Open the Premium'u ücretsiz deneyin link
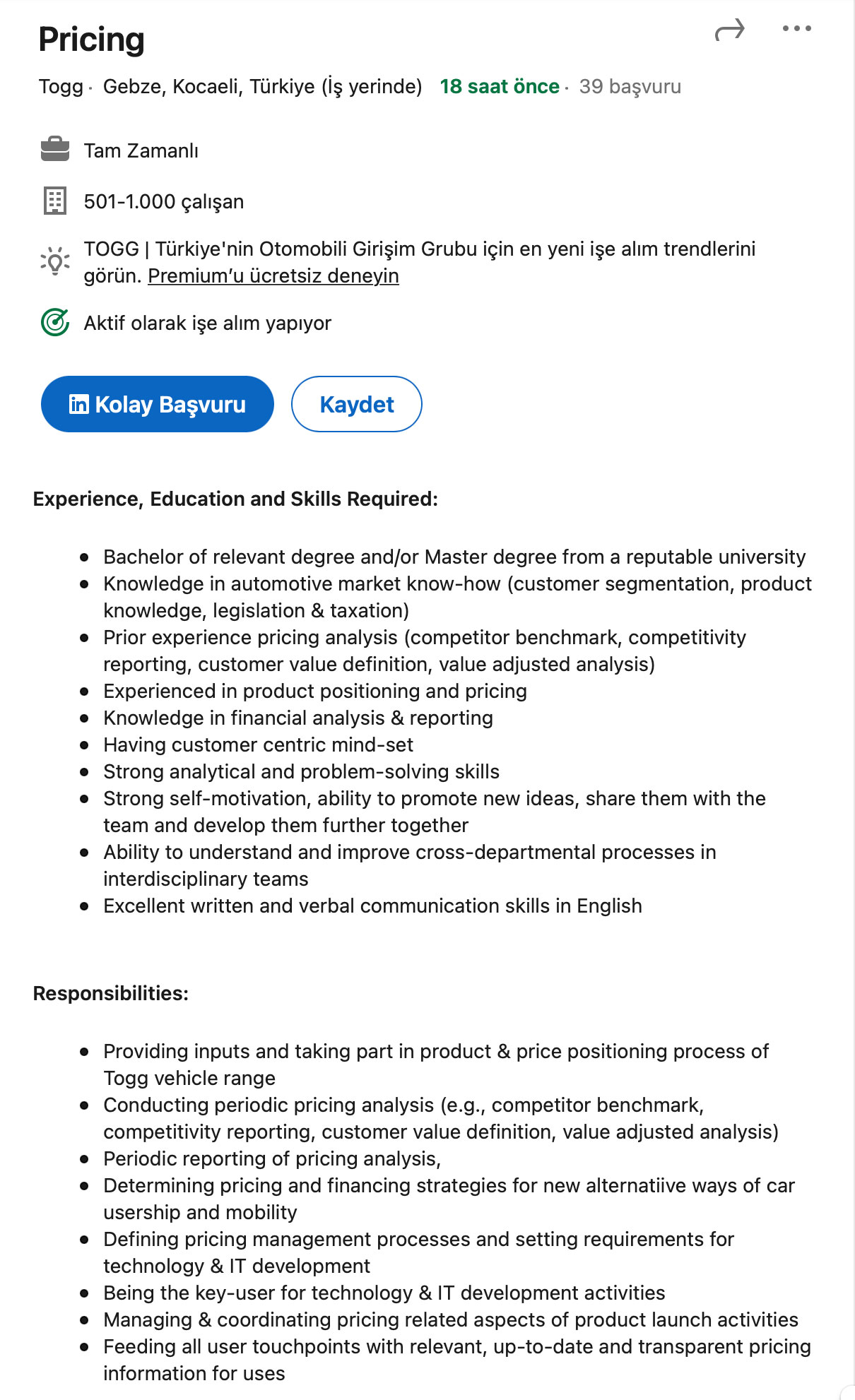This screenshot has width=855, height=1400. (273, 275)
